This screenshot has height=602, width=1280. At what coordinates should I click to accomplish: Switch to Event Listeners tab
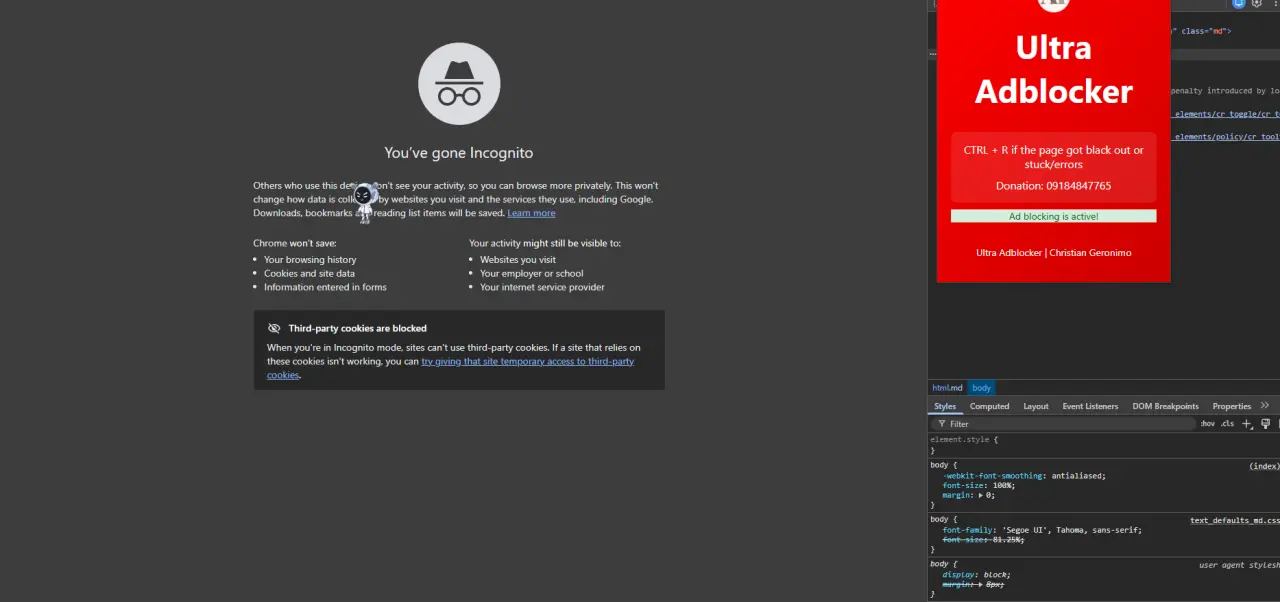click(1090, 406)
